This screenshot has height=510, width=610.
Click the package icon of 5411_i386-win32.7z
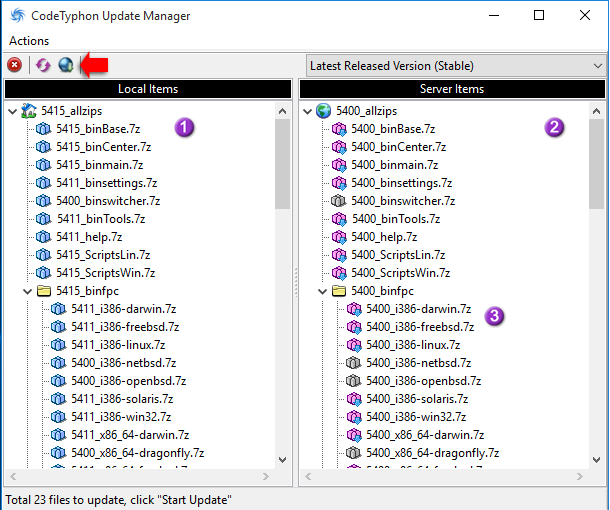[x=58, y=417]
